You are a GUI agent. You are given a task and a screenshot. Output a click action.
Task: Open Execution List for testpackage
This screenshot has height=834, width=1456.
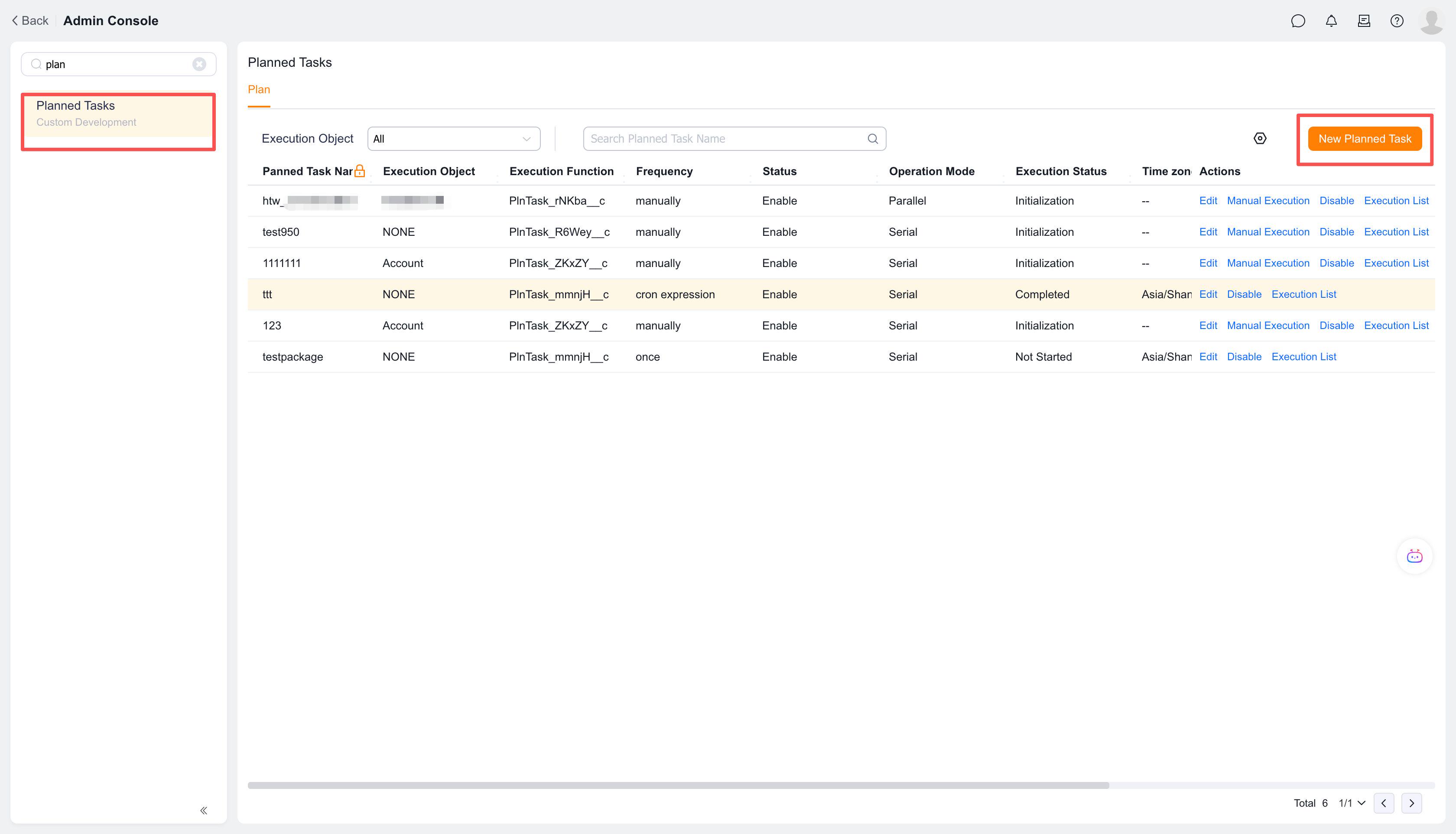(x=1304, y=357)
